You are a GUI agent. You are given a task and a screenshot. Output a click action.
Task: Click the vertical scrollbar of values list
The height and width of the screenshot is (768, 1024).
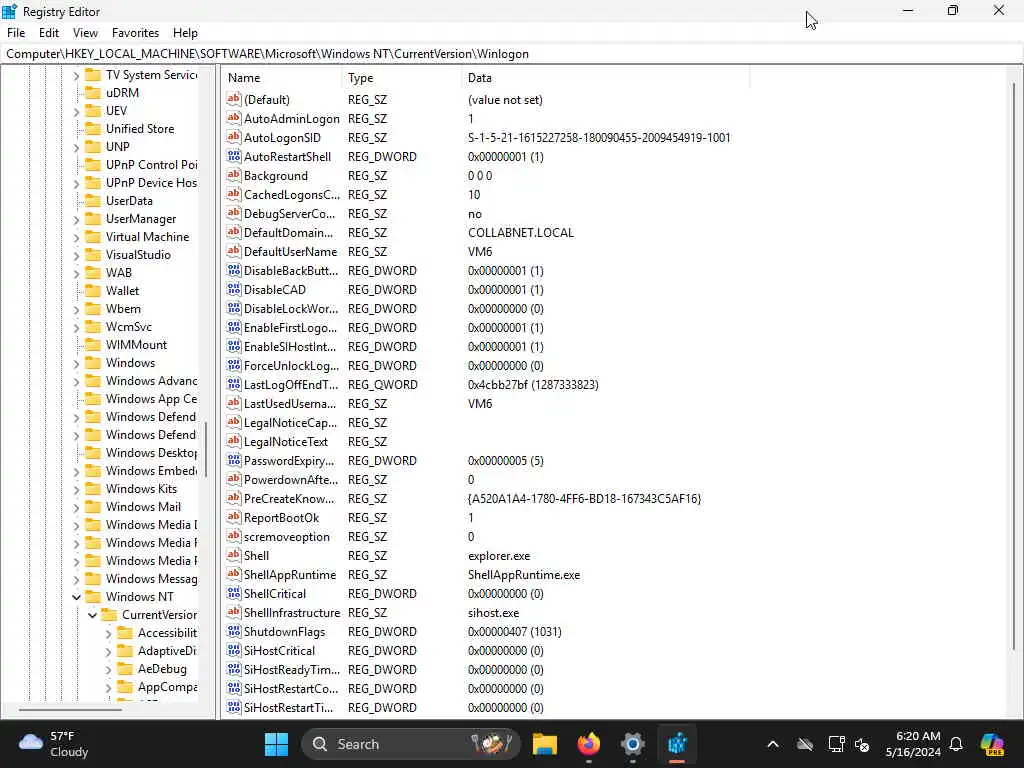(x=1014, y=366)
